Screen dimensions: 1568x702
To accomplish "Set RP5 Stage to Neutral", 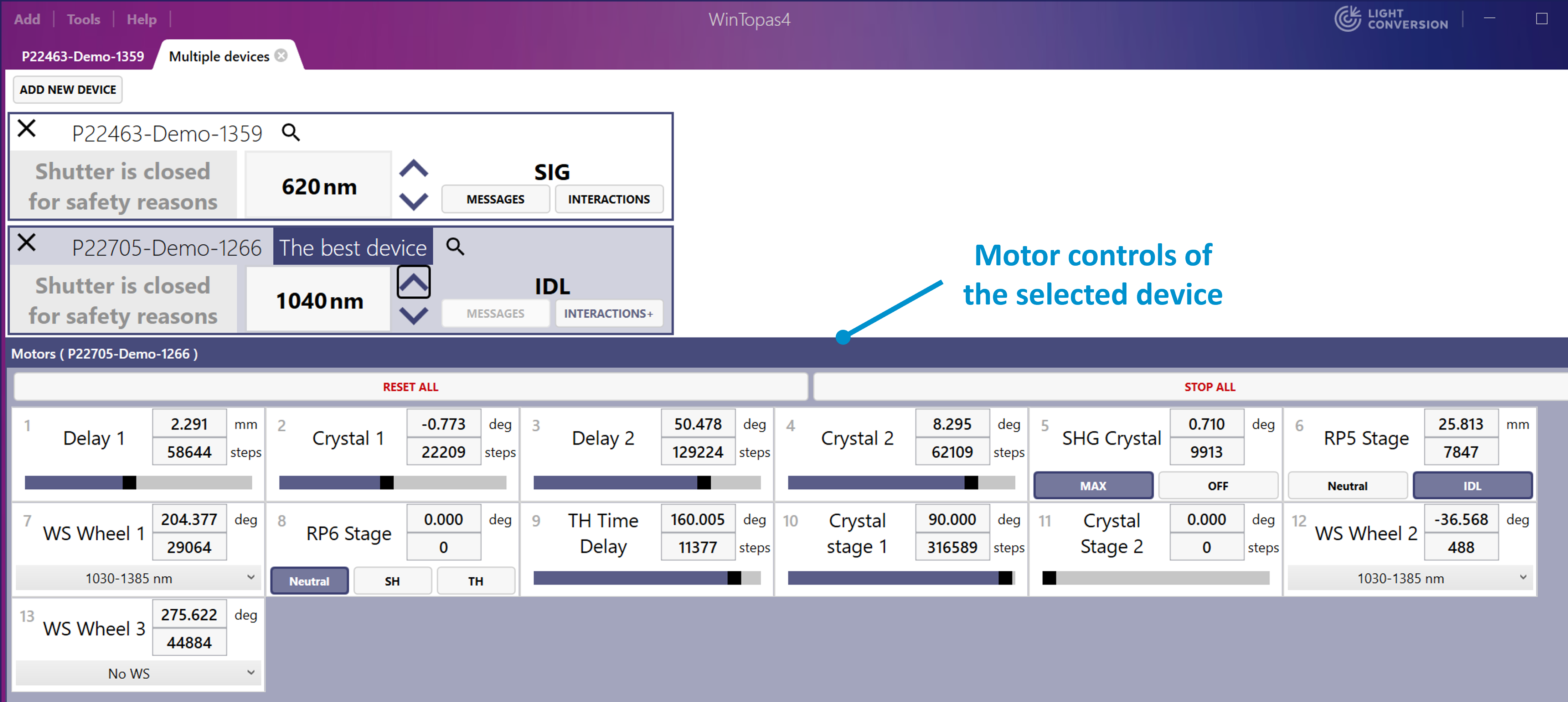I will pyautogui.click(x=1348, y=485).
